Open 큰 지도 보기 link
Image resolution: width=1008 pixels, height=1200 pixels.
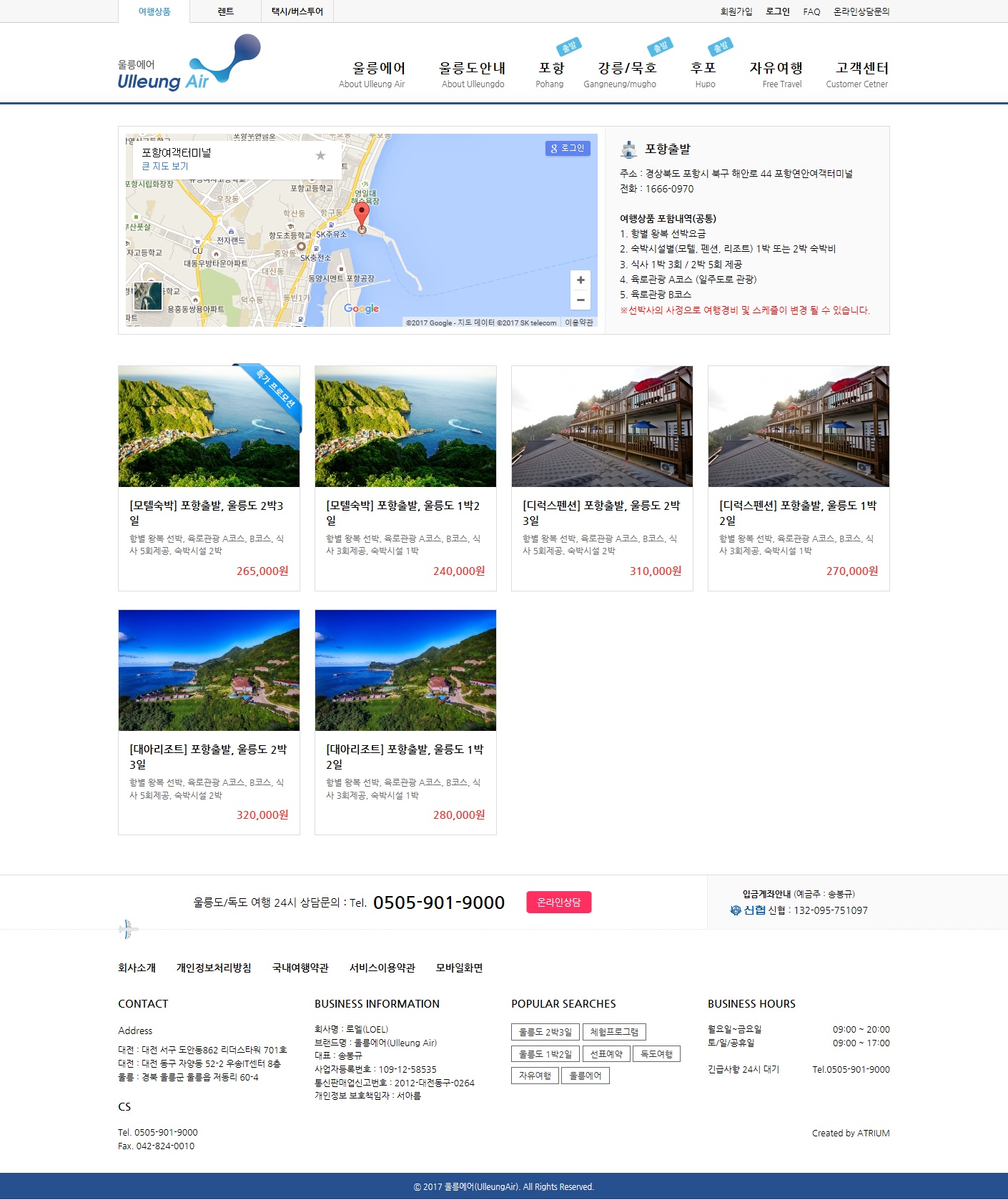[165, 166]
